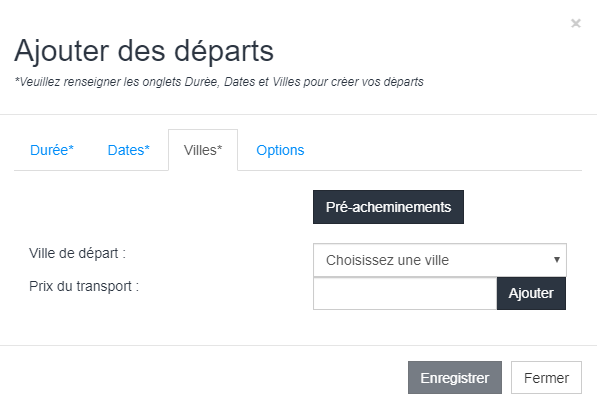Screen dimensions: 597x409
Task: Click the italic instruction text under the title
Action: (x=219, y=82)
